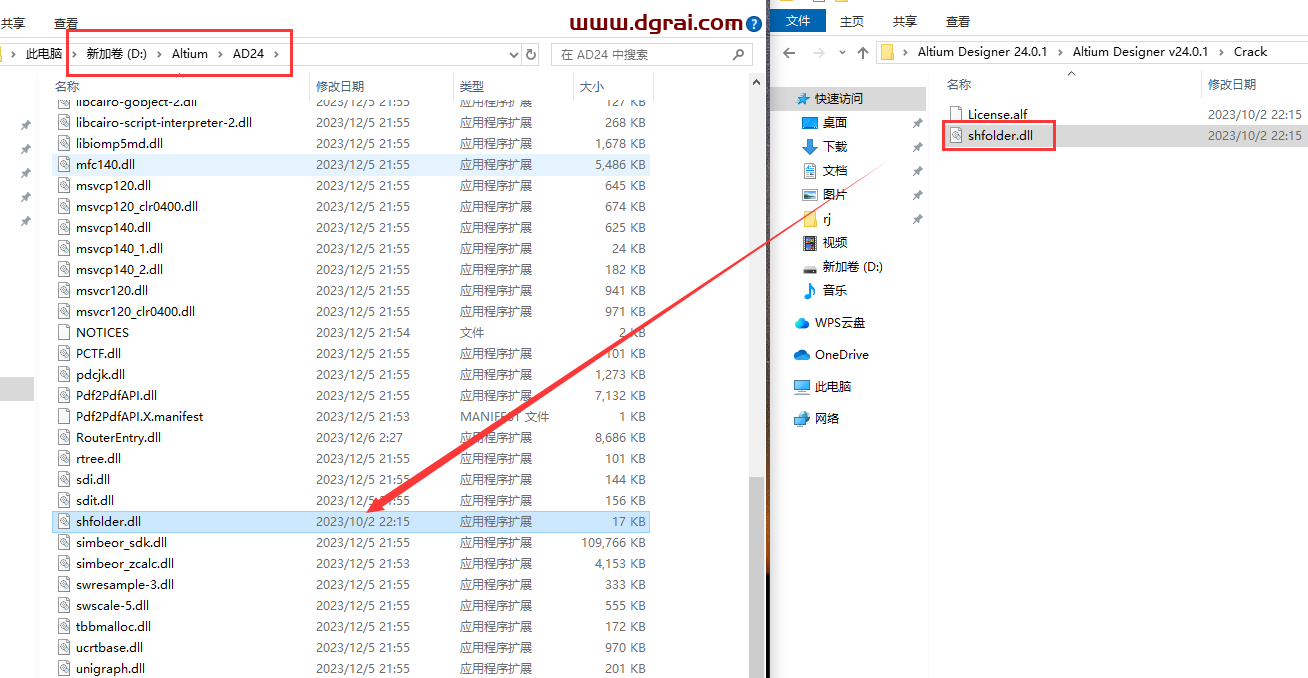Expand the chevron after 新加卷 (D:) in path
Screen dimensions: 1308x678
pos(159,54)
